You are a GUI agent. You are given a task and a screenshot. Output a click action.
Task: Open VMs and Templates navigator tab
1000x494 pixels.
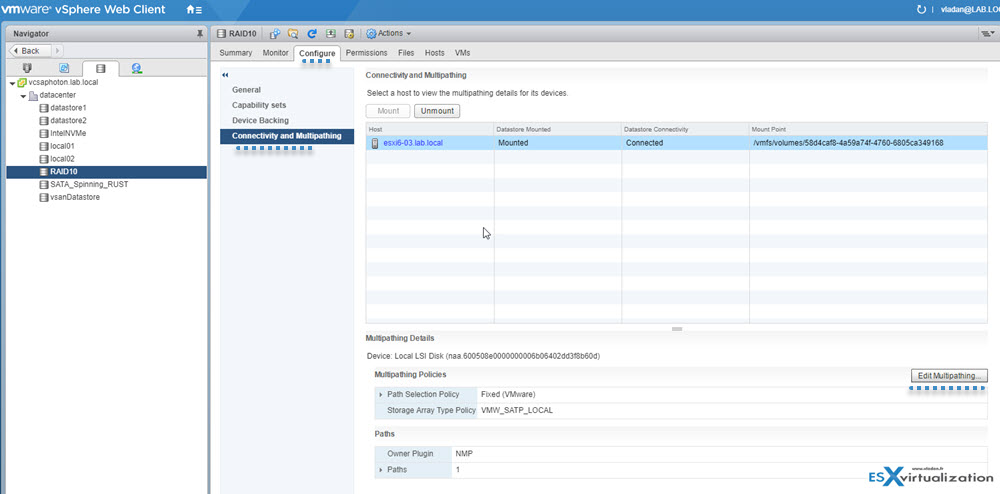point(64,68)
